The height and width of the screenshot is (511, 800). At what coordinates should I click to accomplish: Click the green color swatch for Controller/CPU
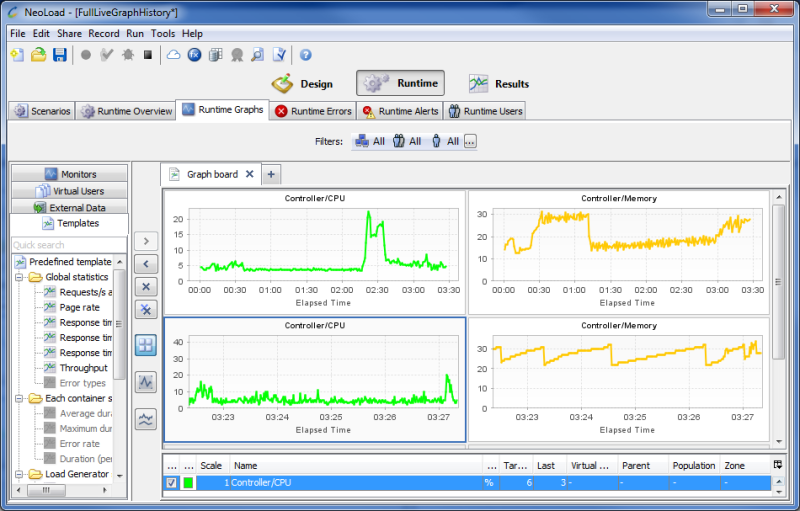pyautogui.click(x=188, y=483)
